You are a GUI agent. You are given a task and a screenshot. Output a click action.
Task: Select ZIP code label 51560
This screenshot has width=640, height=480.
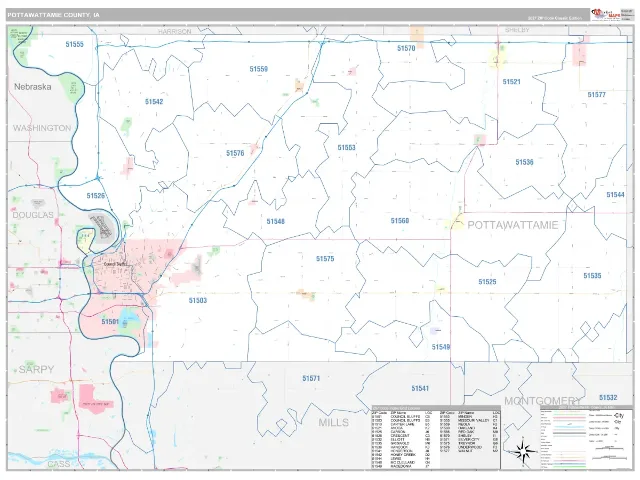point(400,220)
